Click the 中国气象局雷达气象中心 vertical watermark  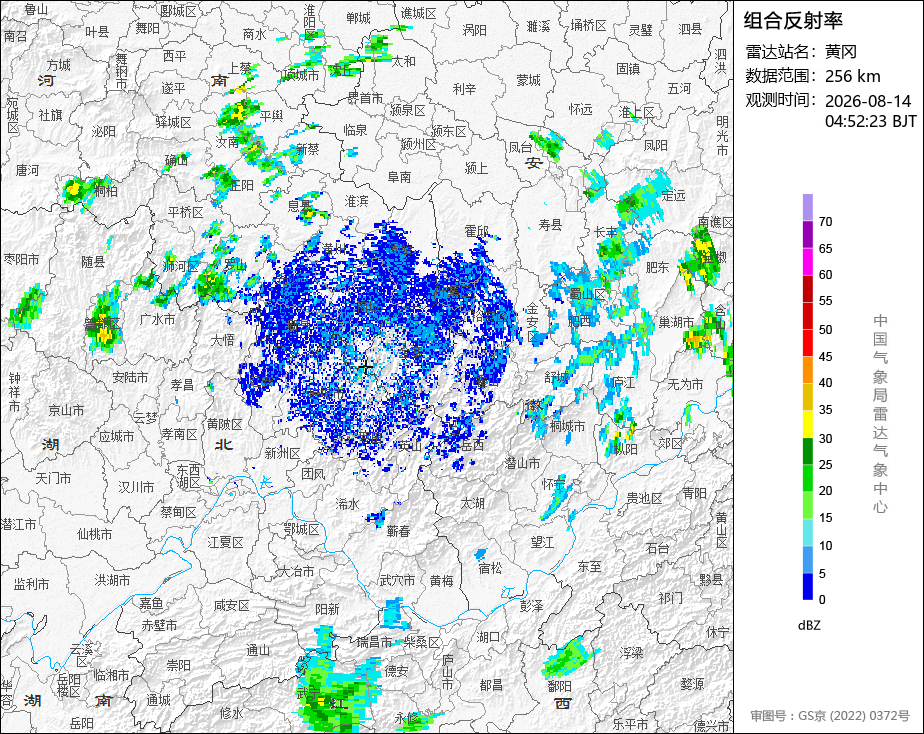(x=880, y=414)
